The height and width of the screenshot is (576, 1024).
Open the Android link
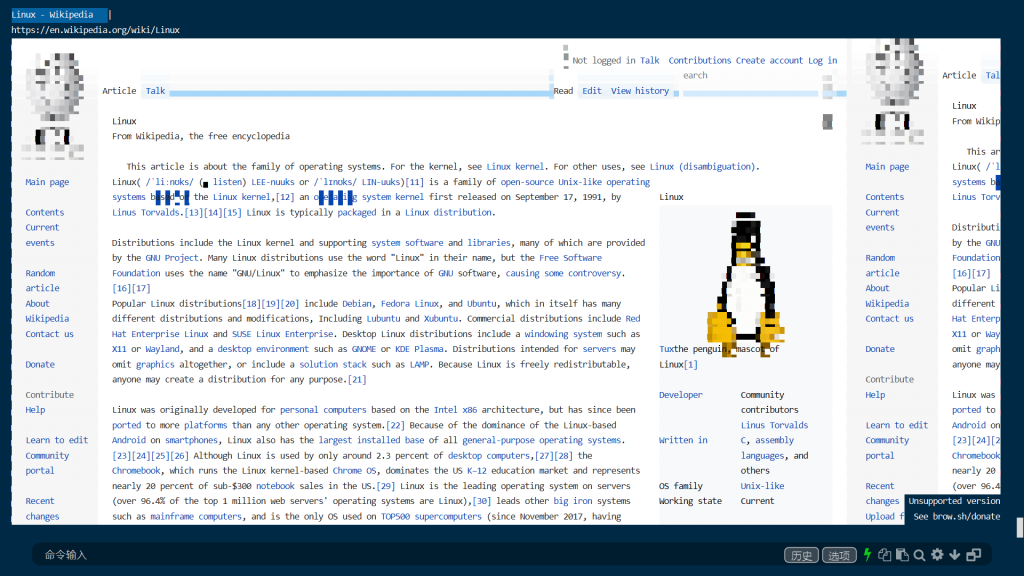[x=129, y=440]
